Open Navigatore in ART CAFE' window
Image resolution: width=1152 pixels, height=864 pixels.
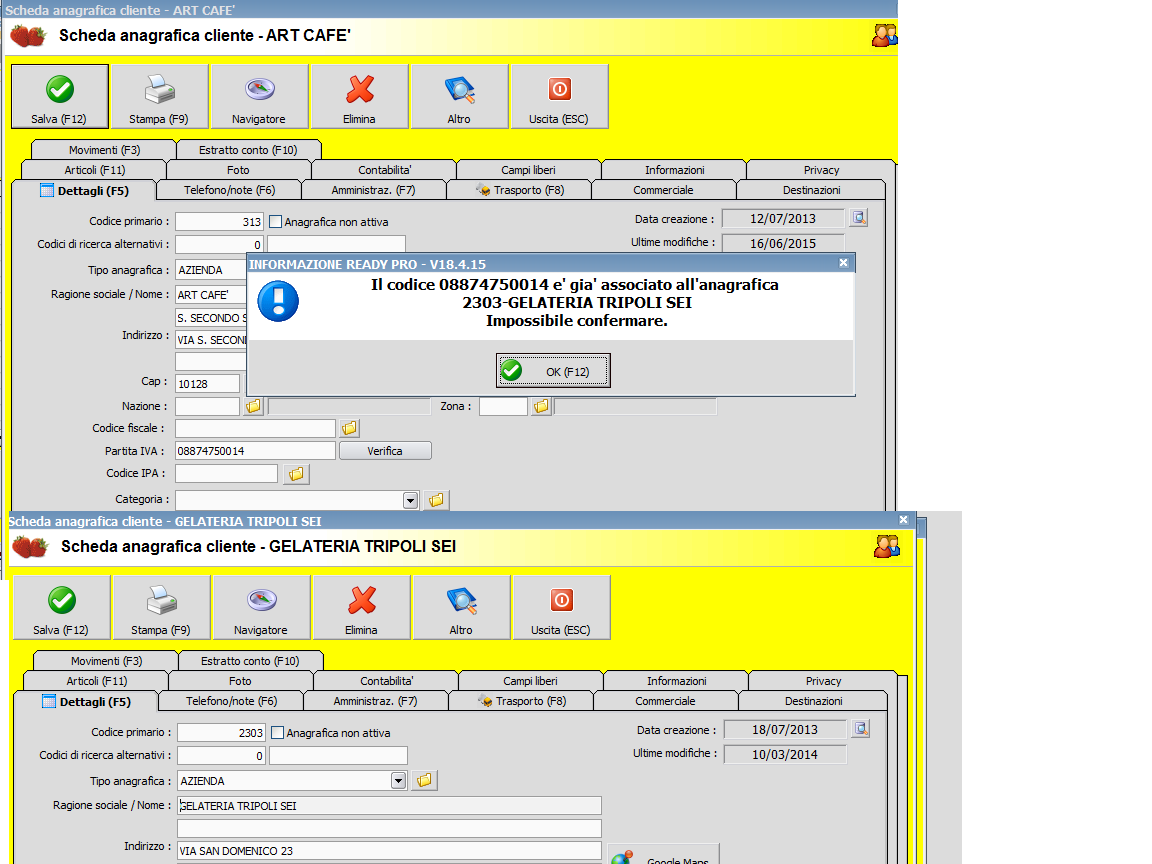[259, 96]
